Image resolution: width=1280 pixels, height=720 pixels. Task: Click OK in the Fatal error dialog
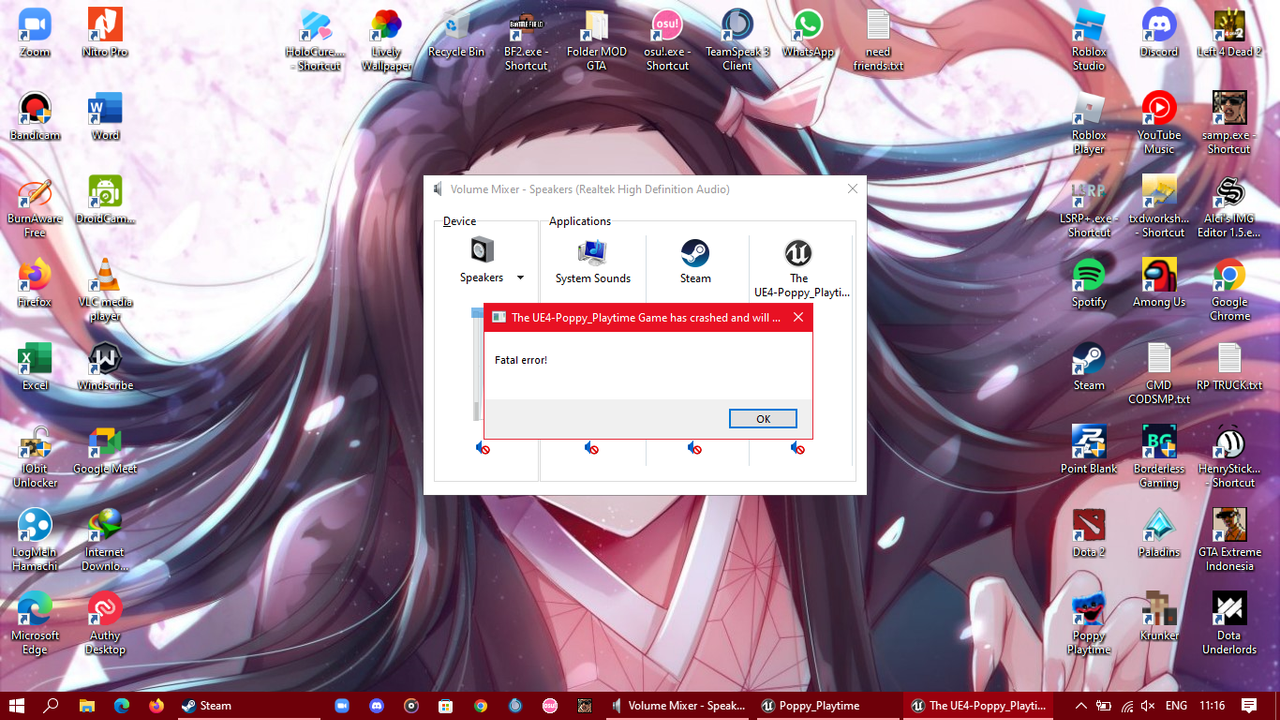click(762, 419)
